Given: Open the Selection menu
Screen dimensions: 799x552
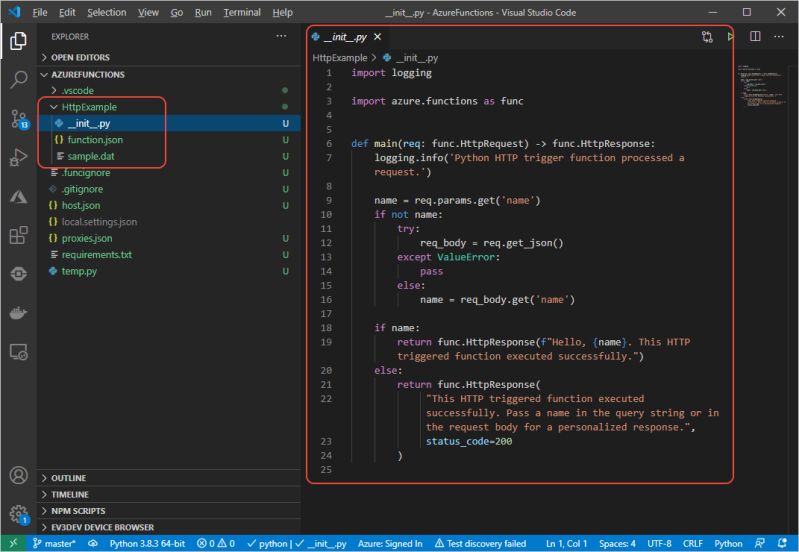Looking at the screenshot, I should click(106, 12).
